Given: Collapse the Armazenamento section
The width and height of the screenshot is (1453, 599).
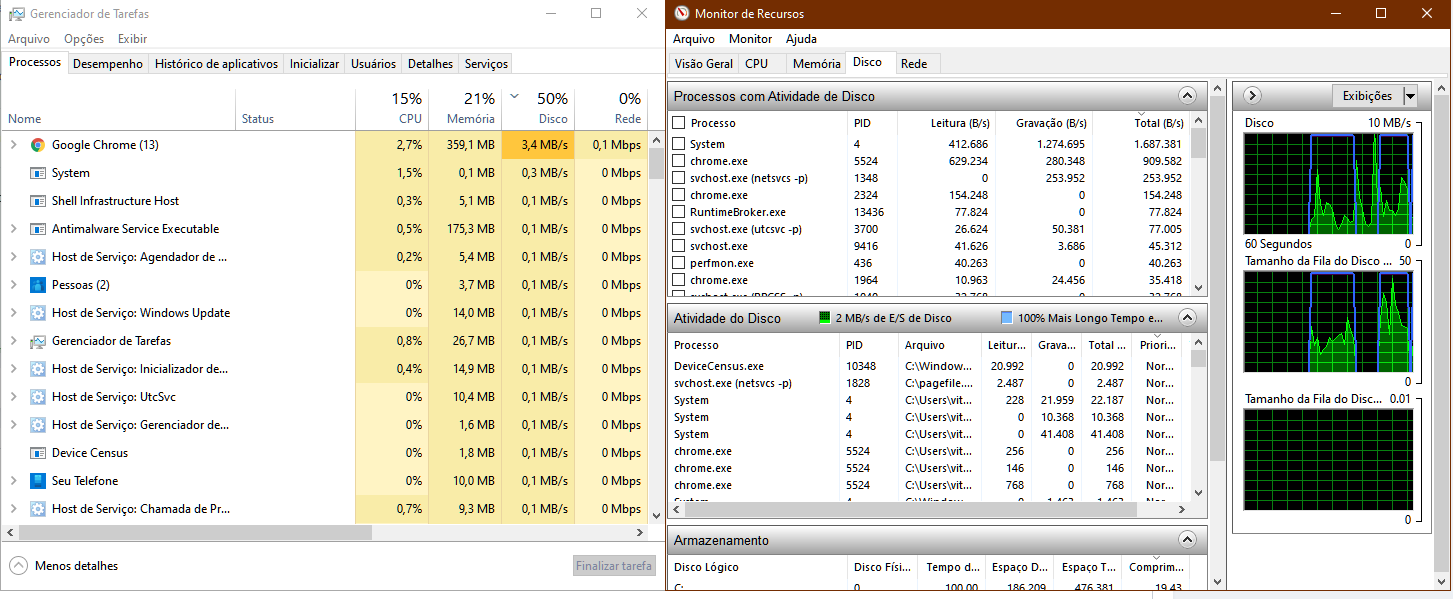Looking at the screenshot, I should (1187, 540).
